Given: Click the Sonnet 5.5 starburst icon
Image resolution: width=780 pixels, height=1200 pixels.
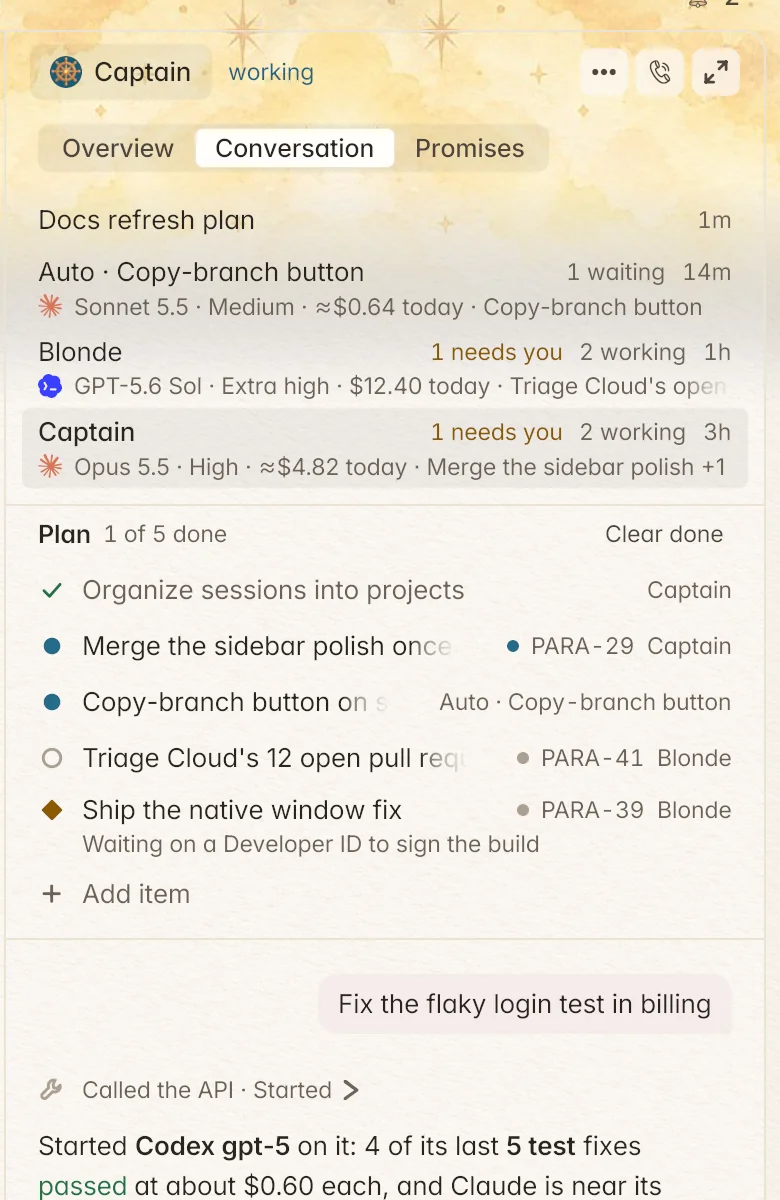Looking at the screenshot, I should pos(51,307).
